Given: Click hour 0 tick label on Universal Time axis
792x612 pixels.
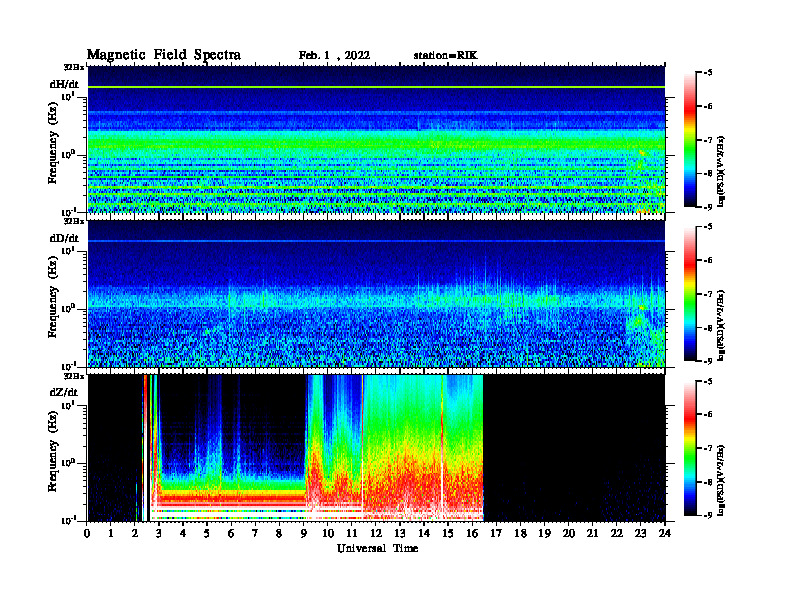Looking at the screenshot, I should [x=87, y=533].
